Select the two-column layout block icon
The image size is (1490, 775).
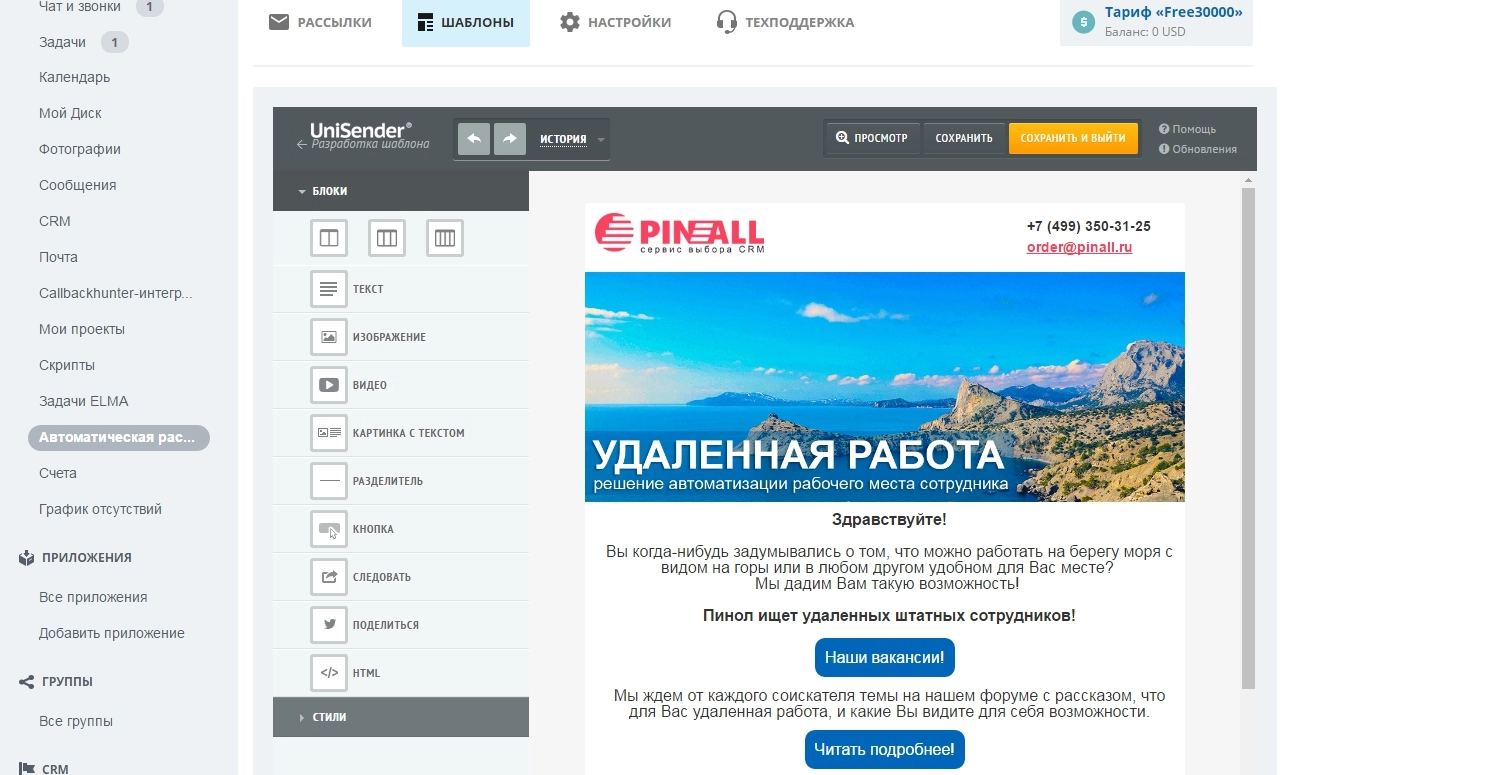(x=329, y=238)
